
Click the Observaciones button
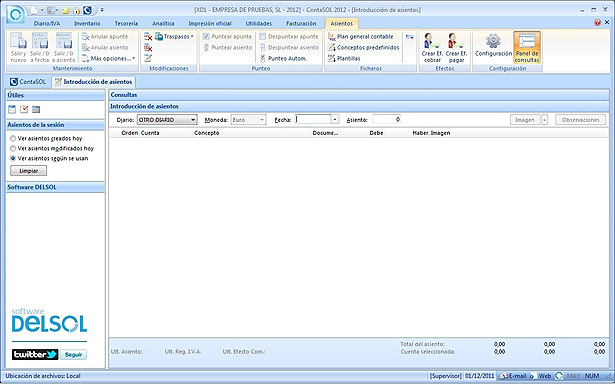point(580,120)
